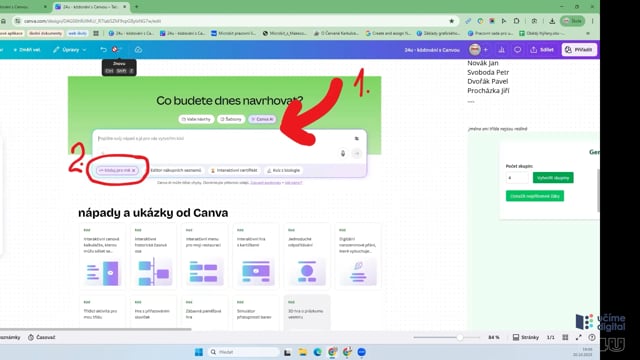
Task: Open File Explorer from the taskbar
Action: tap(302, 352)
